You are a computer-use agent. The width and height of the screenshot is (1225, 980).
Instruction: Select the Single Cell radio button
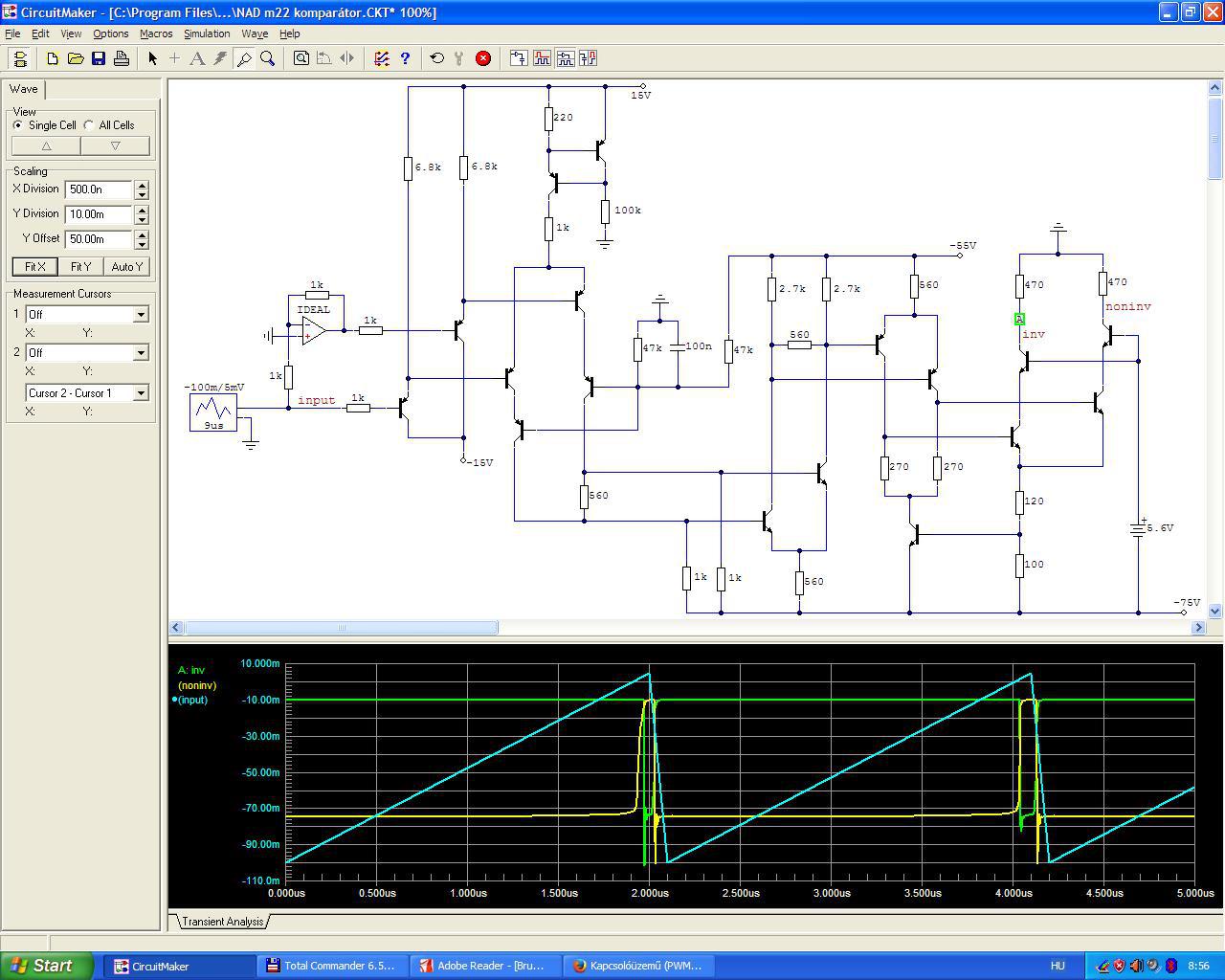18,125
